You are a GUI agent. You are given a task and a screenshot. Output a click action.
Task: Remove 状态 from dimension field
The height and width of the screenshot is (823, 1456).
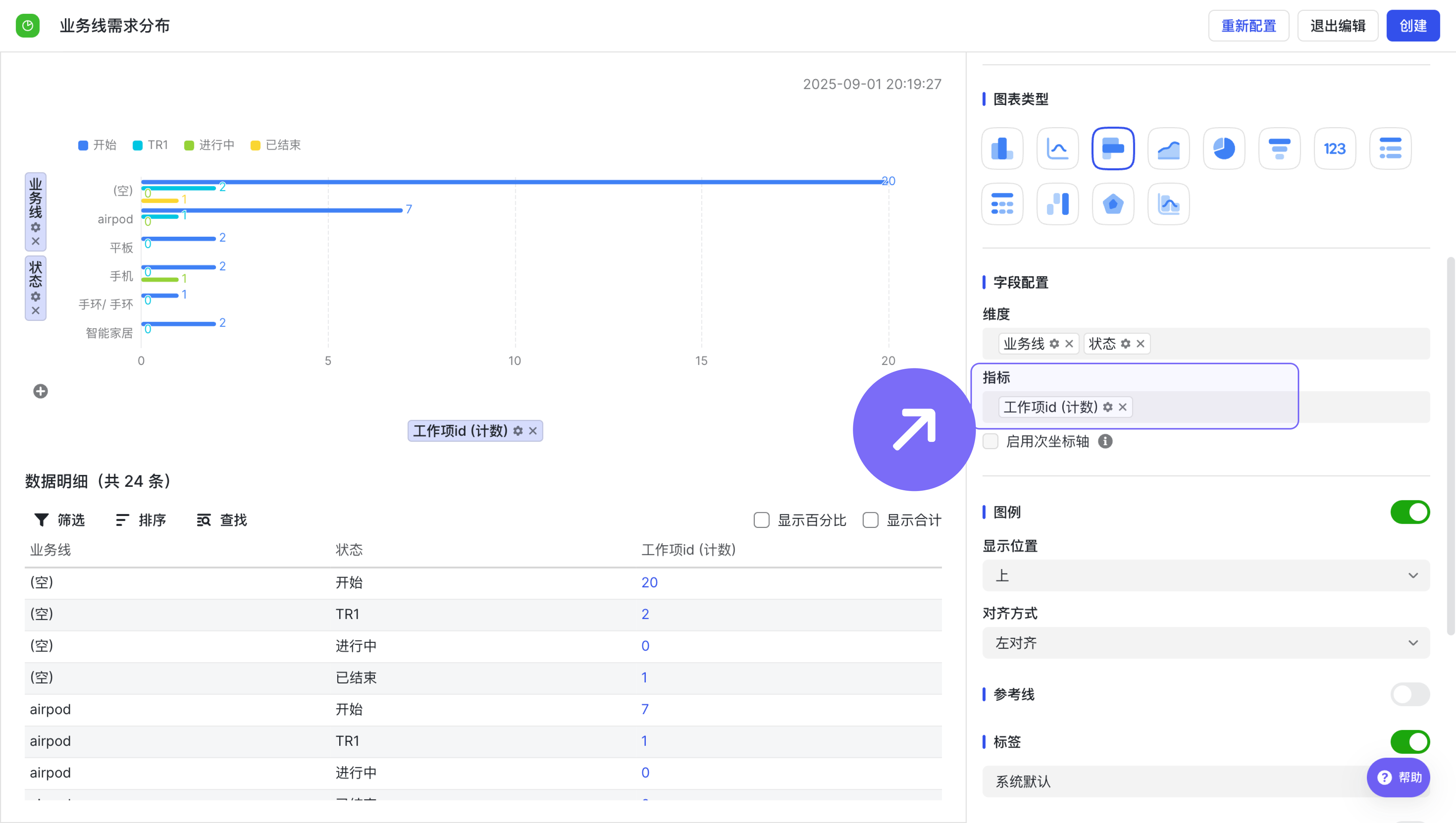[x=1140, y=343]
